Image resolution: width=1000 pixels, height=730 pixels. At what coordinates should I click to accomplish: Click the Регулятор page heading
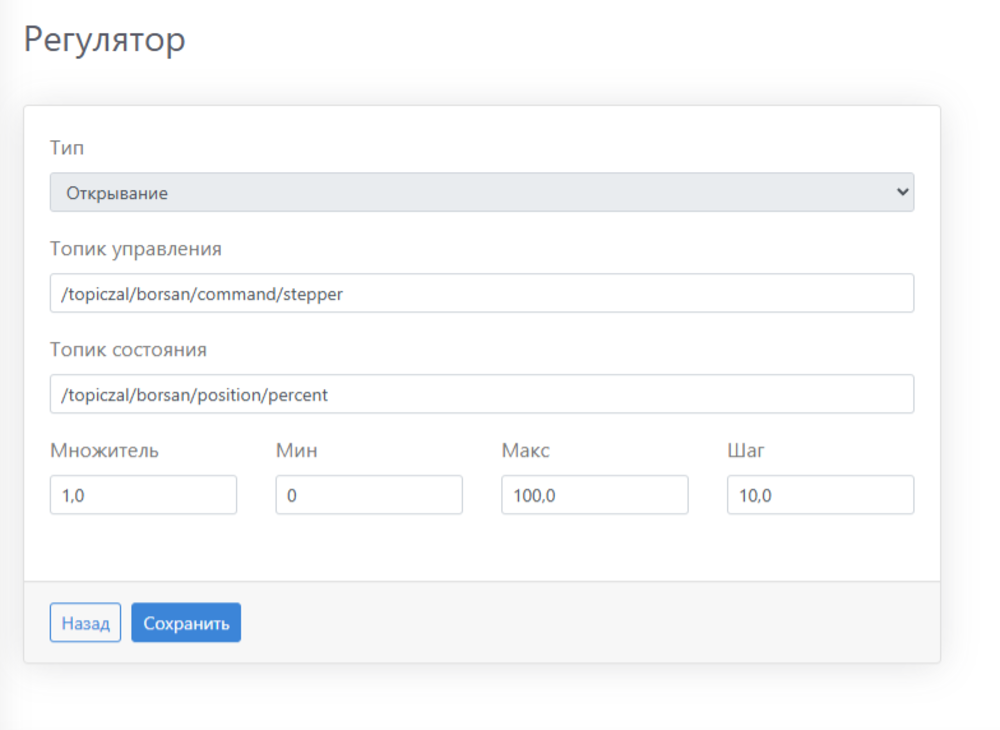105,40
